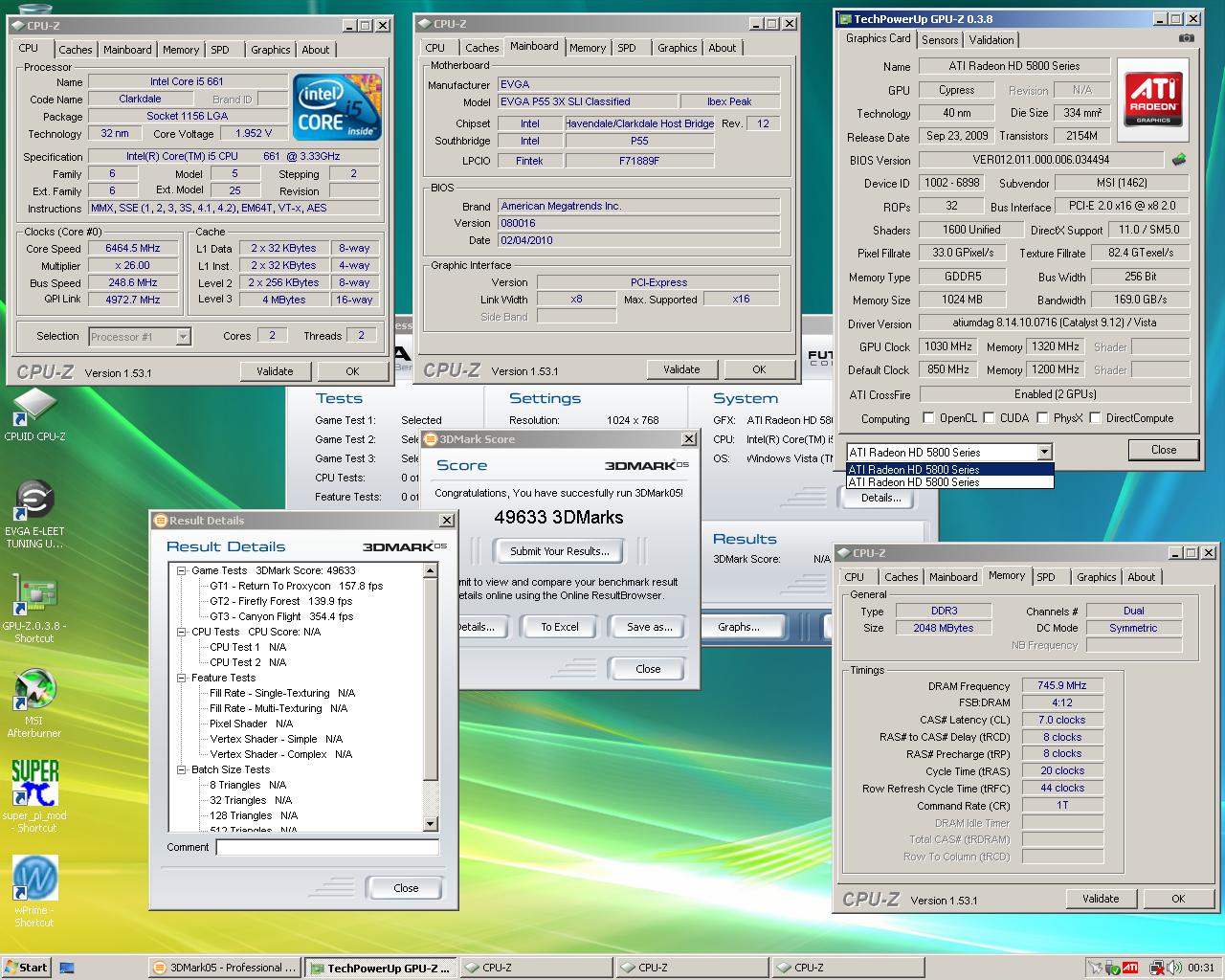Viewport: 1225px width, 980px height.
Task: Open Caches tab in top-left CPU-Z window
Action: point(76,50)
